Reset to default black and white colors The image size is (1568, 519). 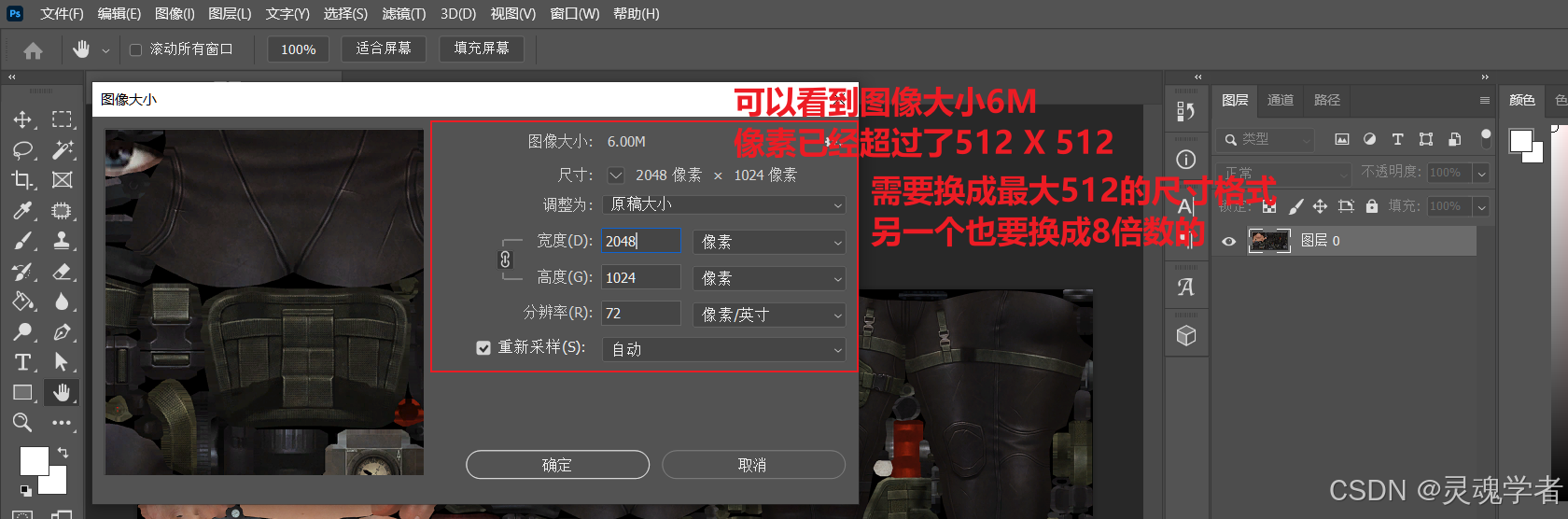tap(25, 490)
